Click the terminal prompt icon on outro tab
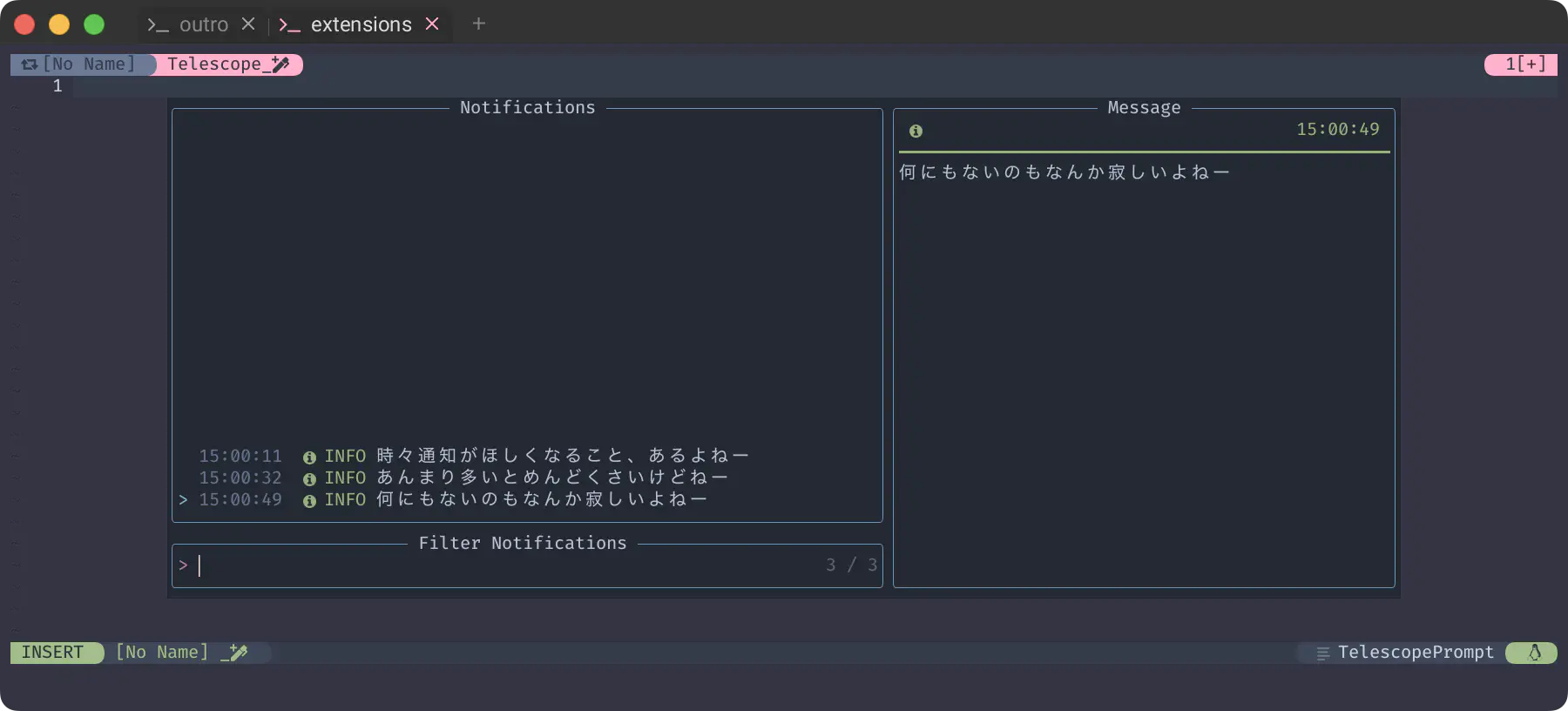Viewport: 1568px width, 711px height. click(158, 25)
